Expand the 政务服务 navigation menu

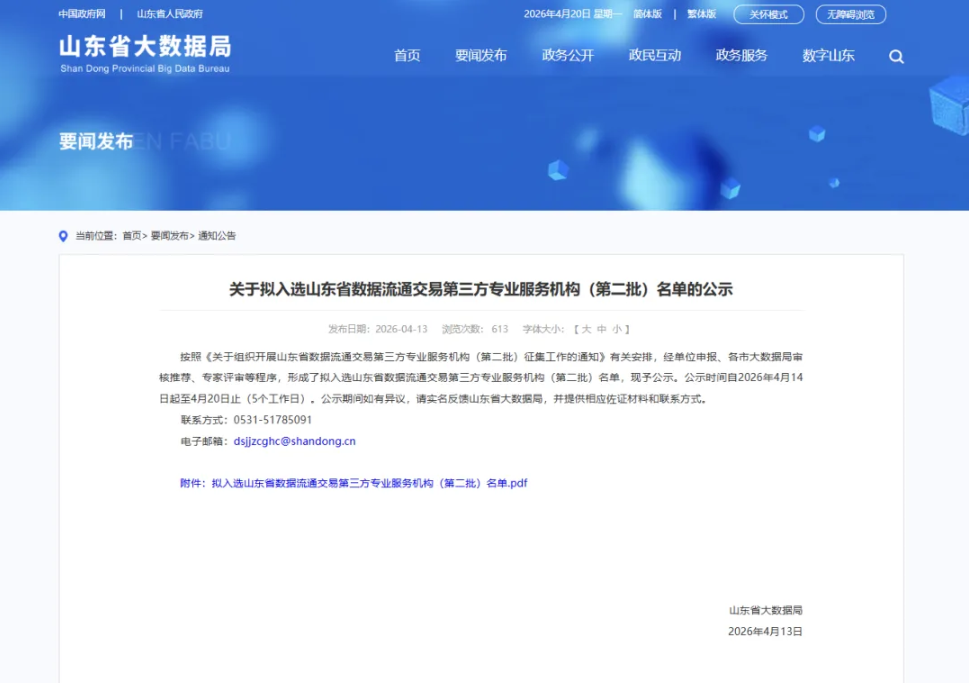[x=742, y=56]
